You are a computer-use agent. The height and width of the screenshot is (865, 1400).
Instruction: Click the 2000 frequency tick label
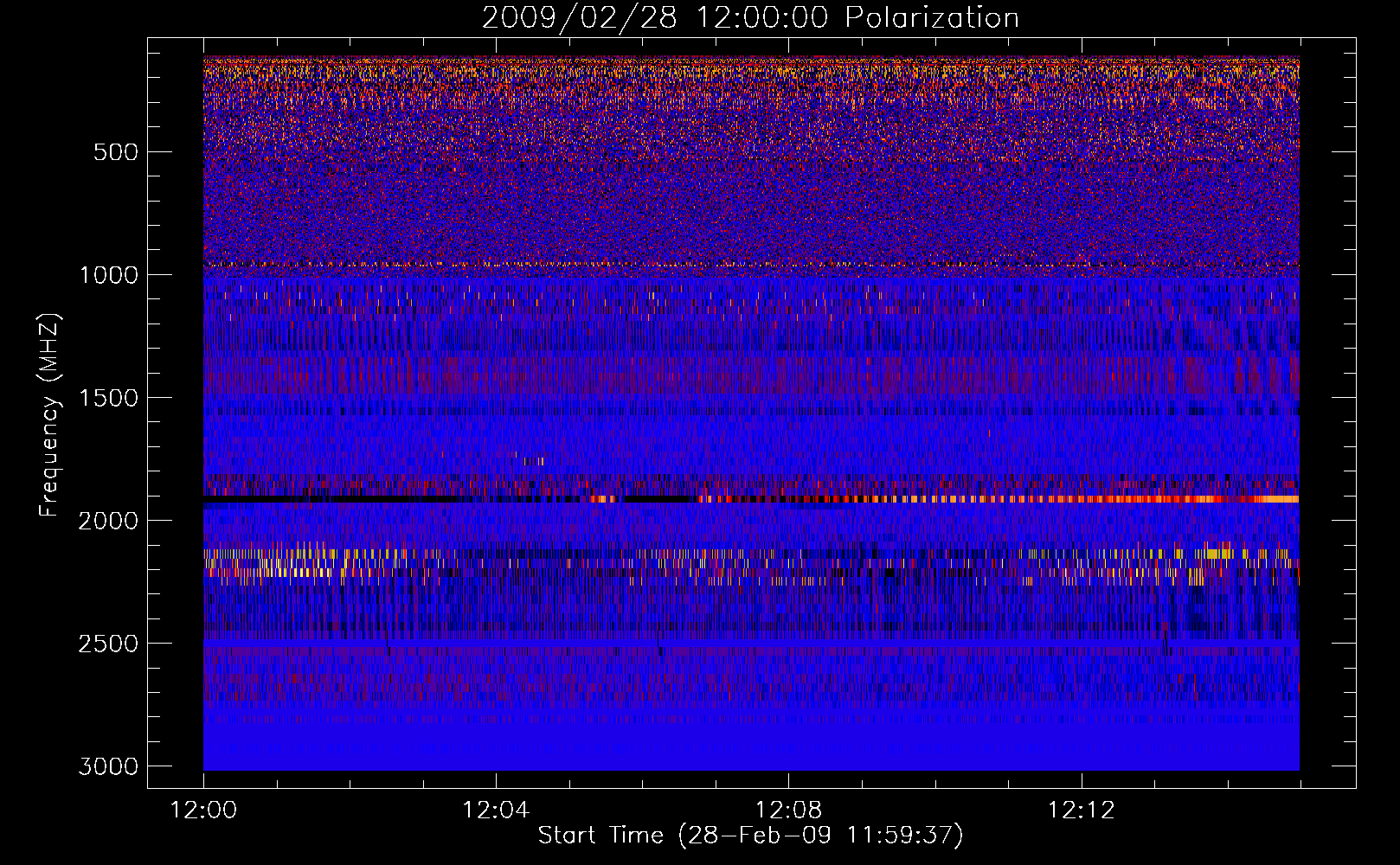108,521
